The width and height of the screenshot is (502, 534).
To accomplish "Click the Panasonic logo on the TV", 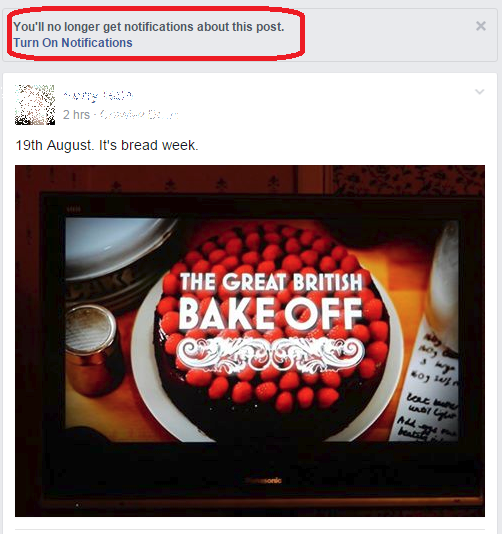I will pos(263,481).
